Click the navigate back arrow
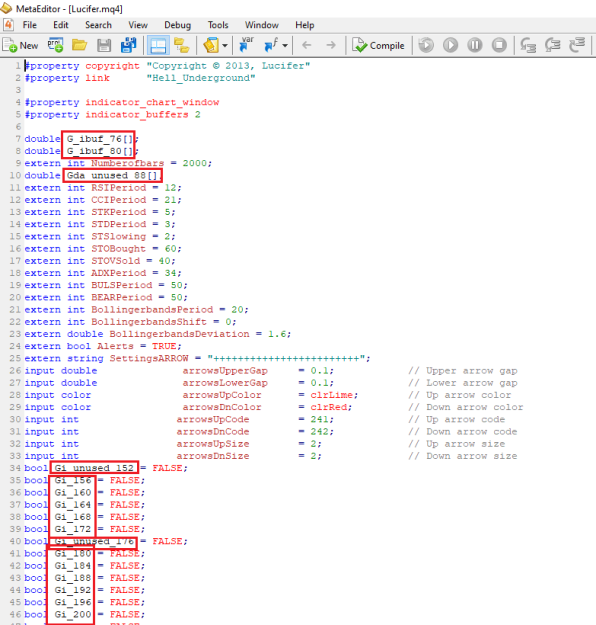This screenshot has height=625, width=596. pos(307,45)
